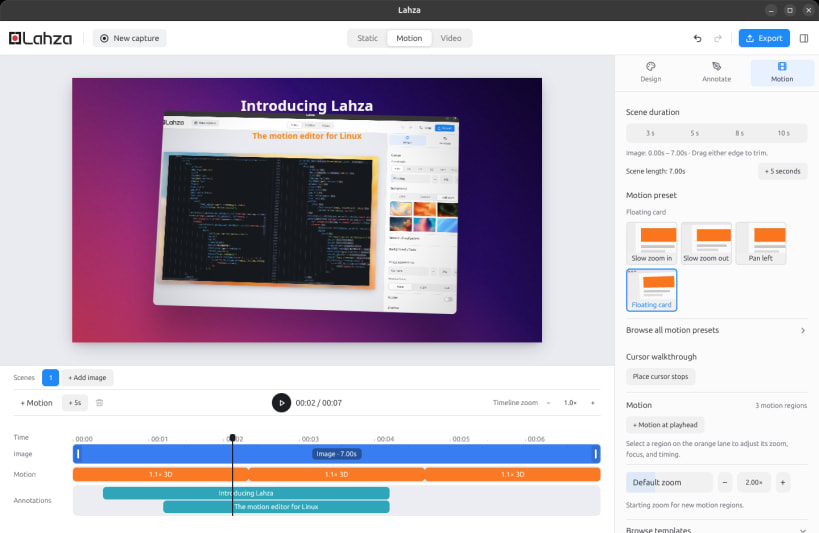Open the Design panel tab
The image size is (819, 533).
(650, 72)
